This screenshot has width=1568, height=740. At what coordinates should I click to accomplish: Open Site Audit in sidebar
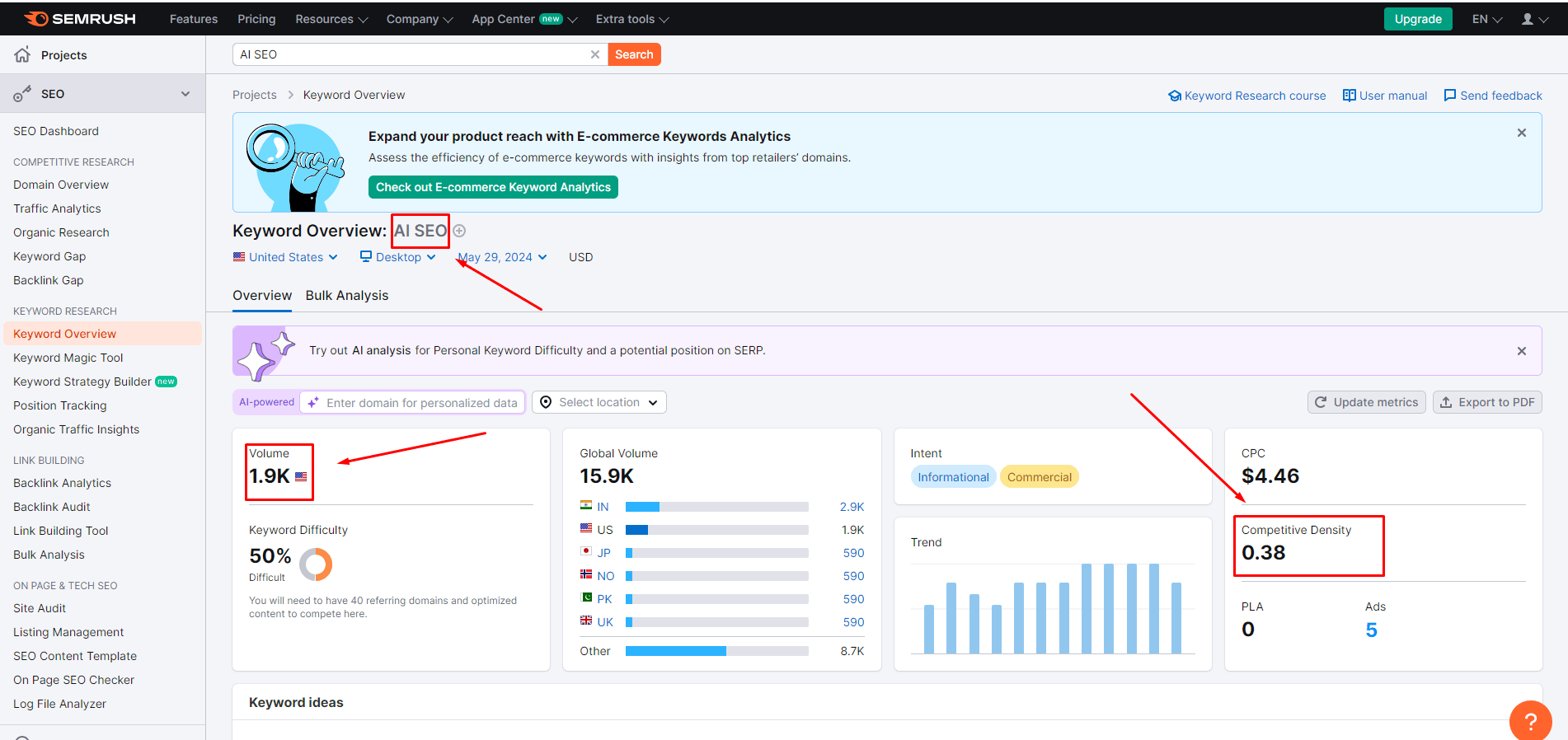(40, 608)
